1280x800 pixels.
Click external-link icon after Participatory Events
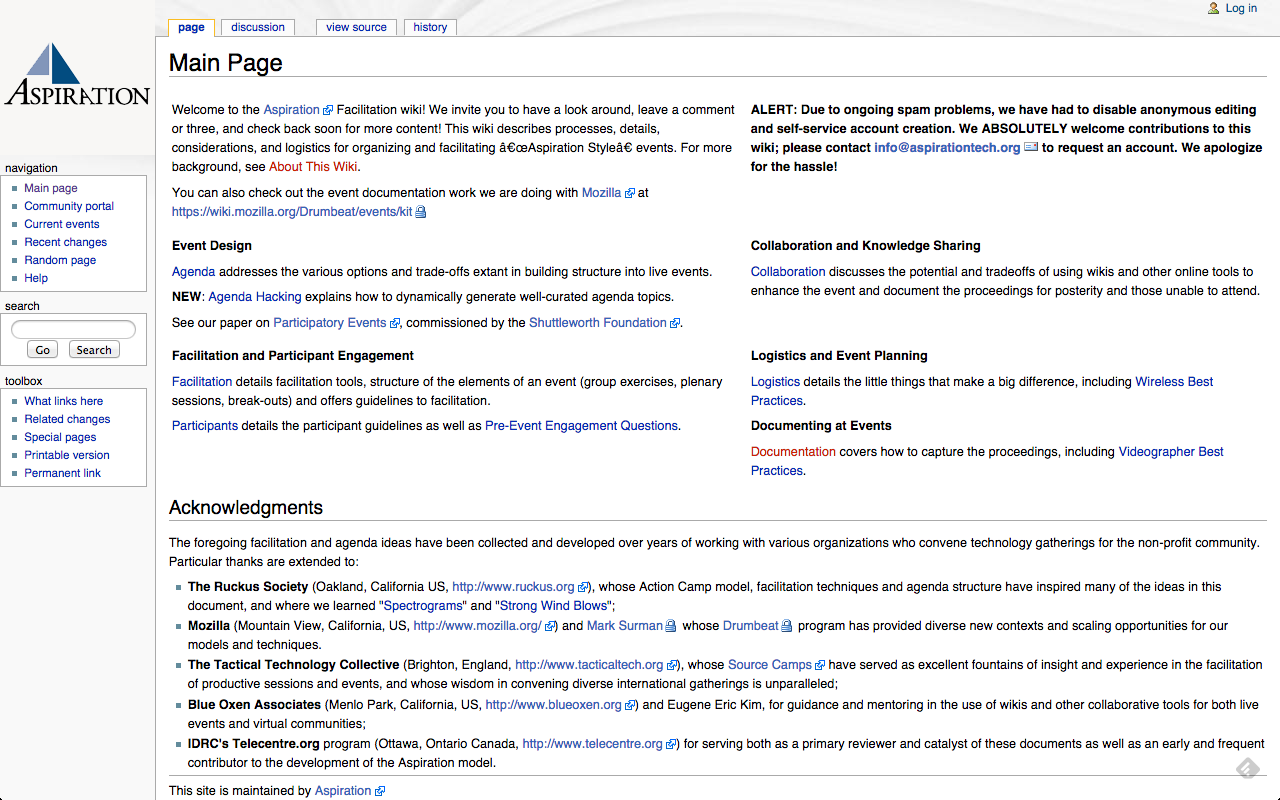tap(395, 323)
